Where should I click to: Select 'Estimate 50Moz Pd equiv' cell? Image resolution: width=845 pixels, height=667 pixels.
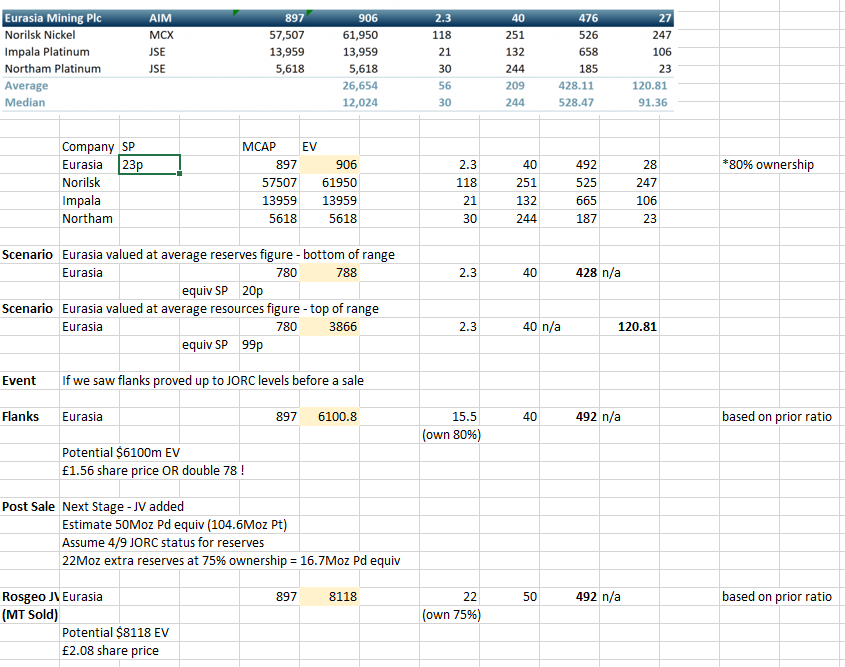point(174,524)
